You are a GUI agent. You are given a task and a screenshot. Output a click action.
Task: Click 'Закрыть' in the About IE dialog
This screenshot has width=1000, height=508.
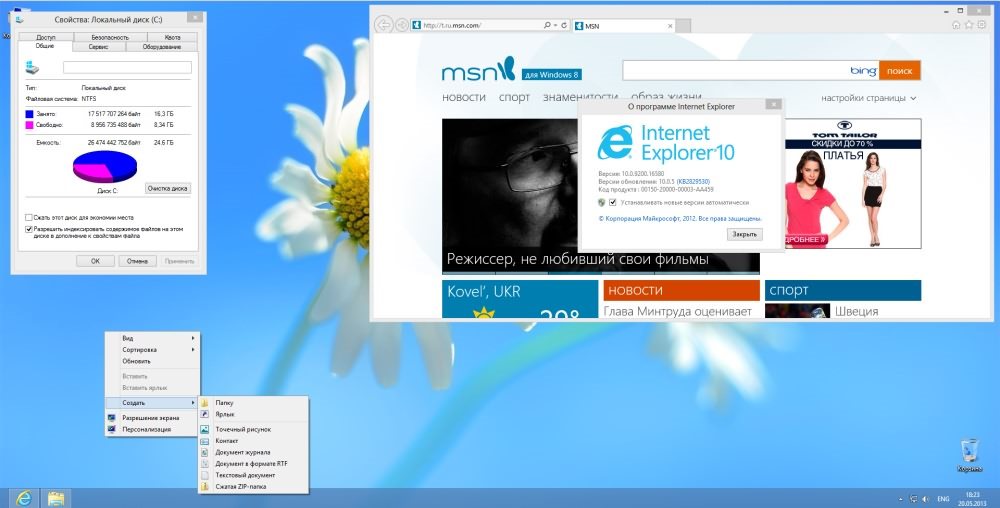point(744,234)
